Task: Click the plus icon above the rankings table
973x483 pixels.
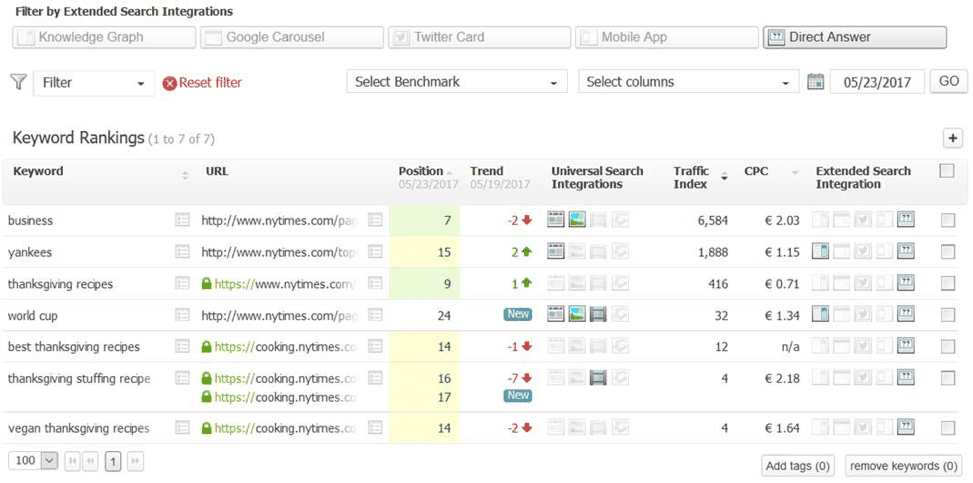Action: [x=952, y=138]
